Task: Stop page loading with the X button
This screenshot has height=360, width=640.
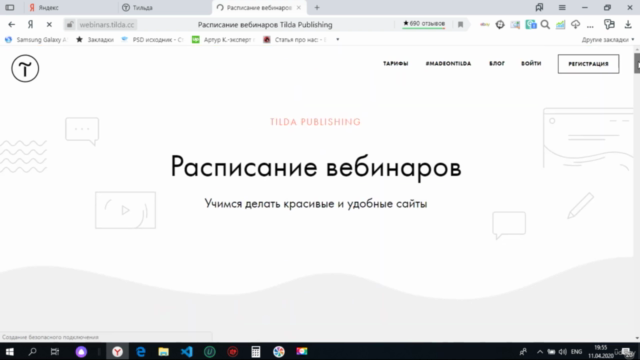Action: pos(49,24)
